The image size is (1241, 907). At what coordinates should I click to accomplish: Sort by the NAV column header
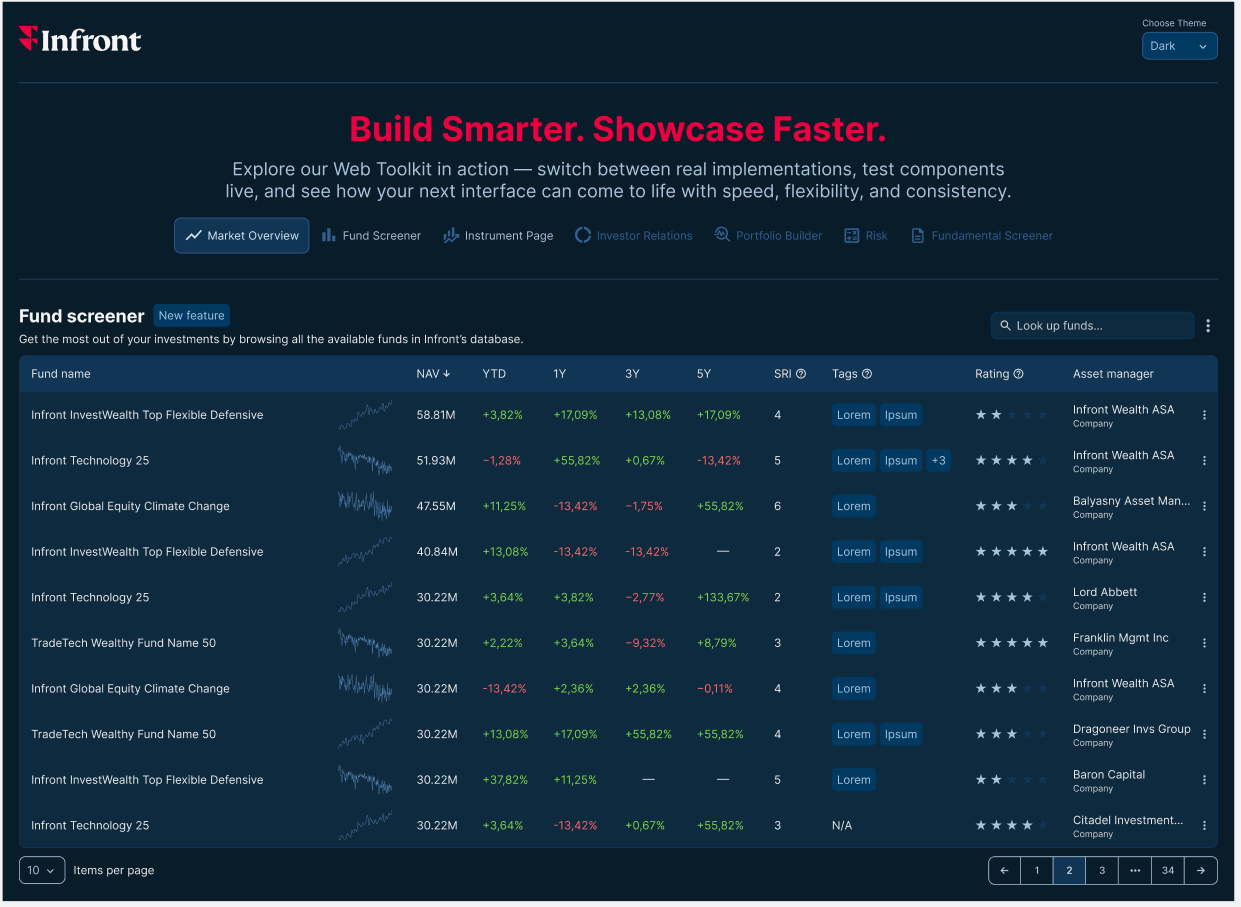(433, 374)
